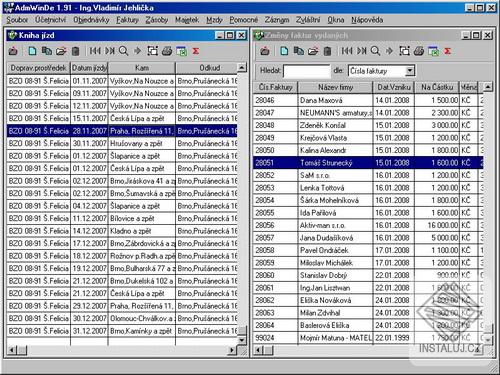The width and height of the screenshot is (500, 375).
Task: Open the Objednávky menu
Action: (91, 20)
